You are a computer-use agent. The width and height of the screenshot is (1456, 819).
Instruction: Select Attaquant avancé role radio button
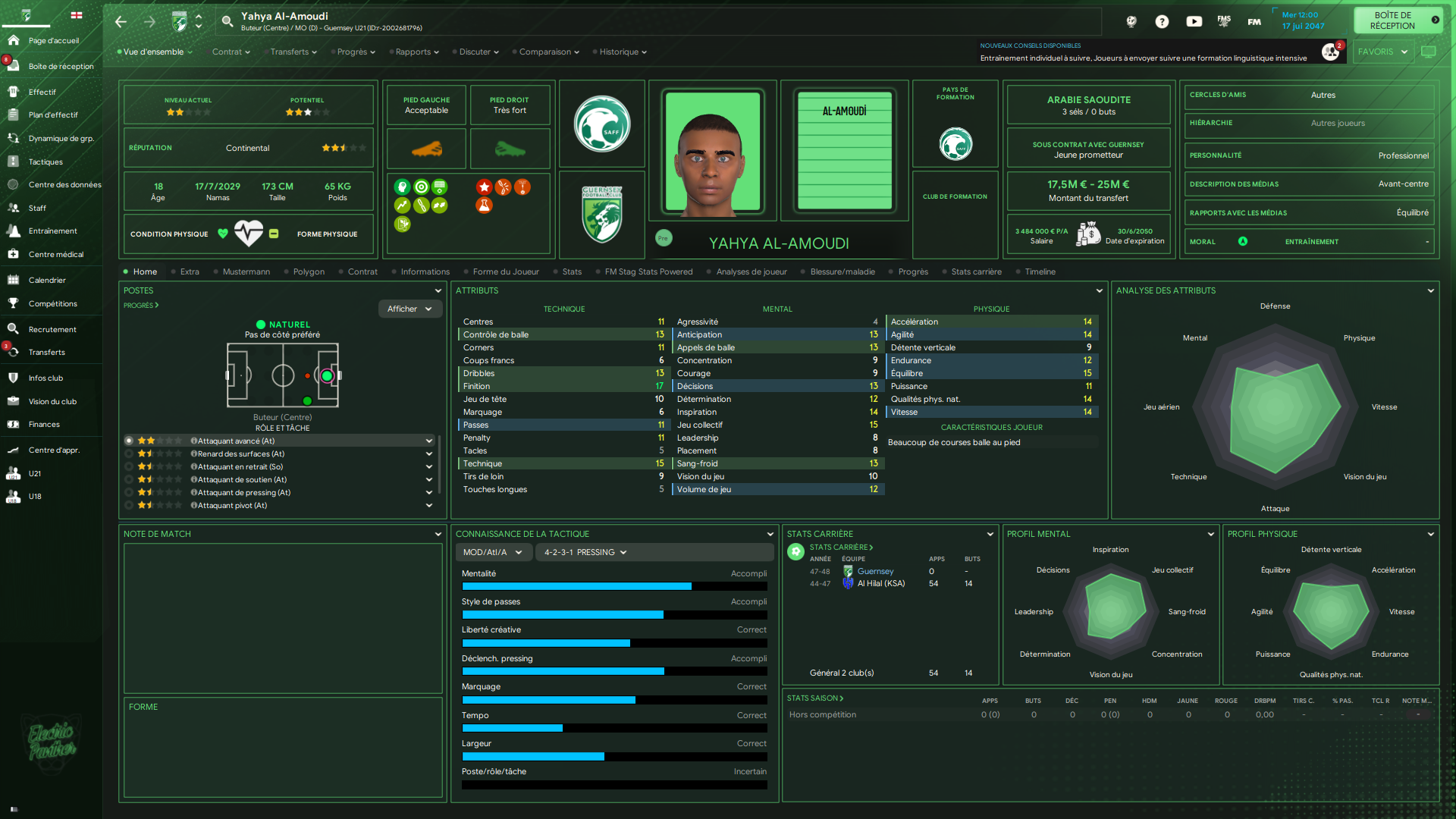[129, 441]
